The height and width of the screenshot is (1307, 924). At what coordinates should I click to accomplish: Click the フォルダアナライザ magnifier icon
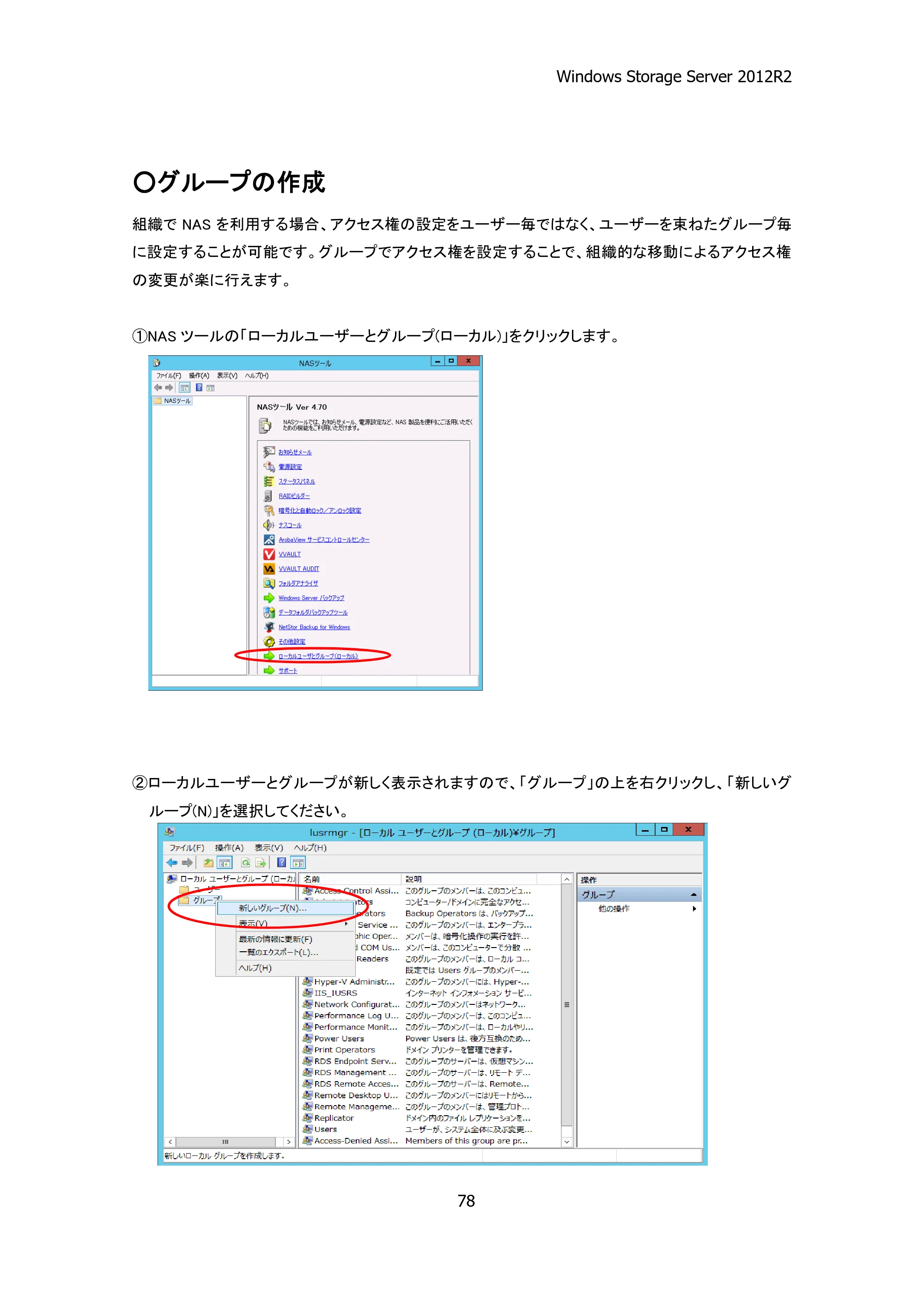coord(269,584)
